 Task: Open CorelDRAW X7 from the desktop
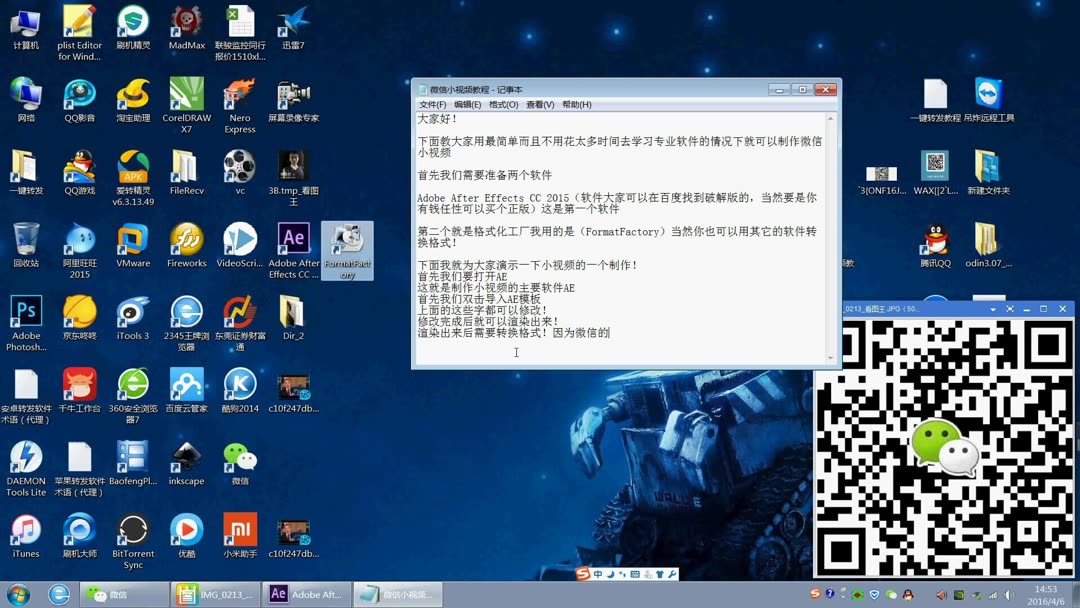tap(186, 93)
